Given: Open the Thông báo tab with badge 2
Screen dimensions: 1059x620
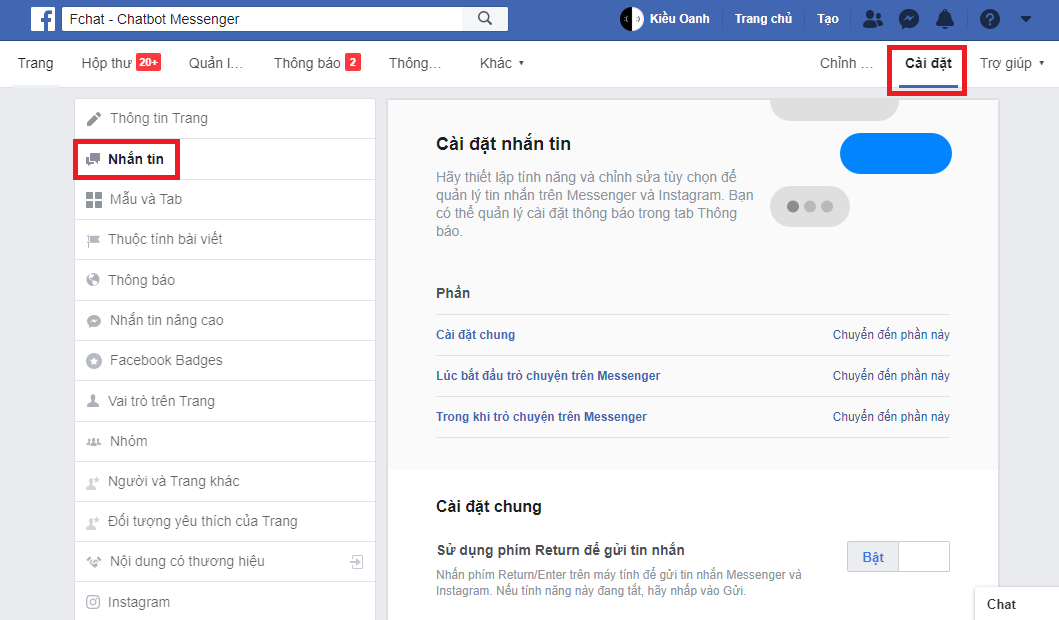Looking at the screenshot, I should 317,63.
